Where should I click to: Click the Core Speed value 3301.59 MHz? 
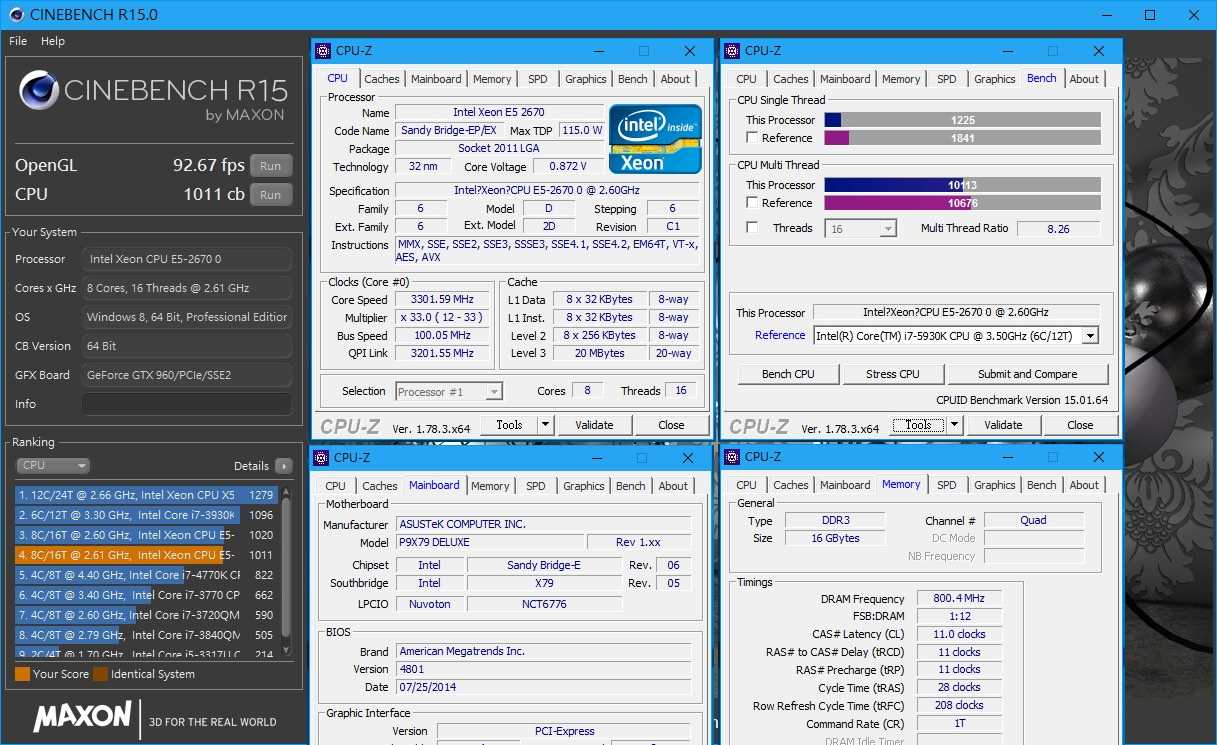coord(441,300)
